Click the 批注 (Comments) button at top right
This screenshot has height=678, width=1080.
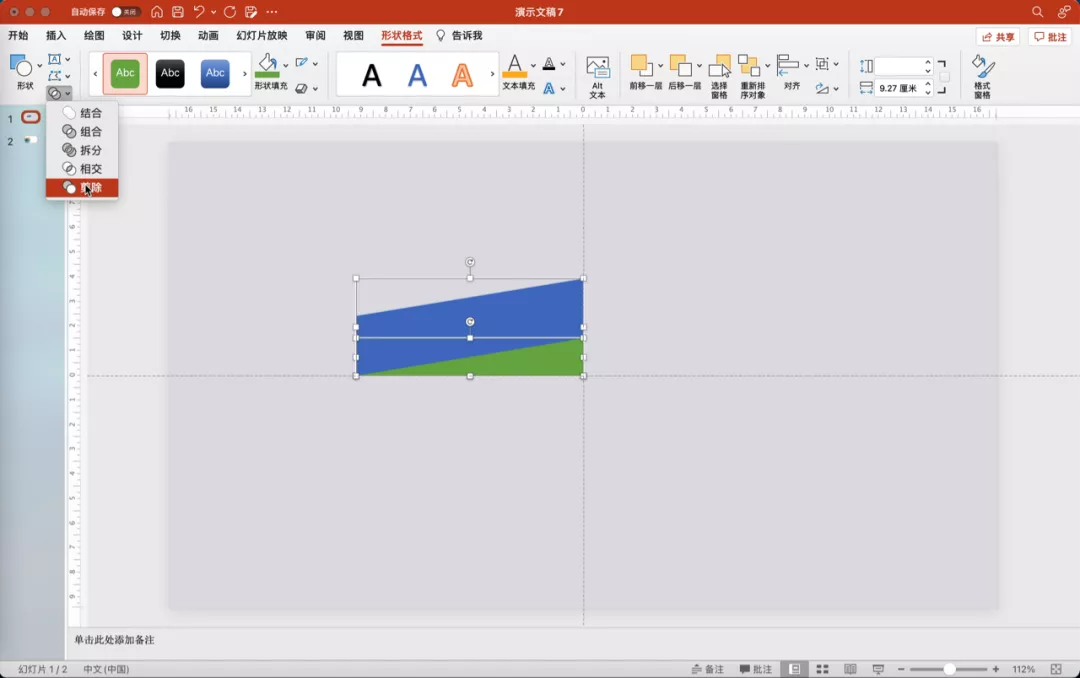1050,37
